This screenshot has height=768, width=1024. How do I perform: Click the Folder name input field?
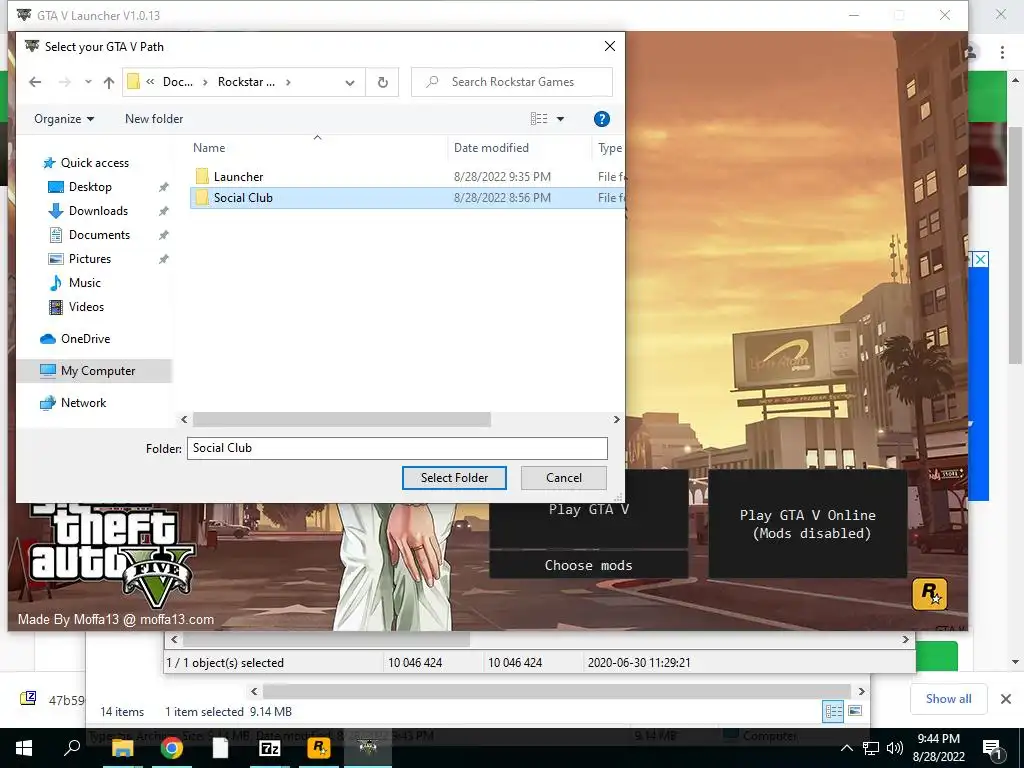397,448
